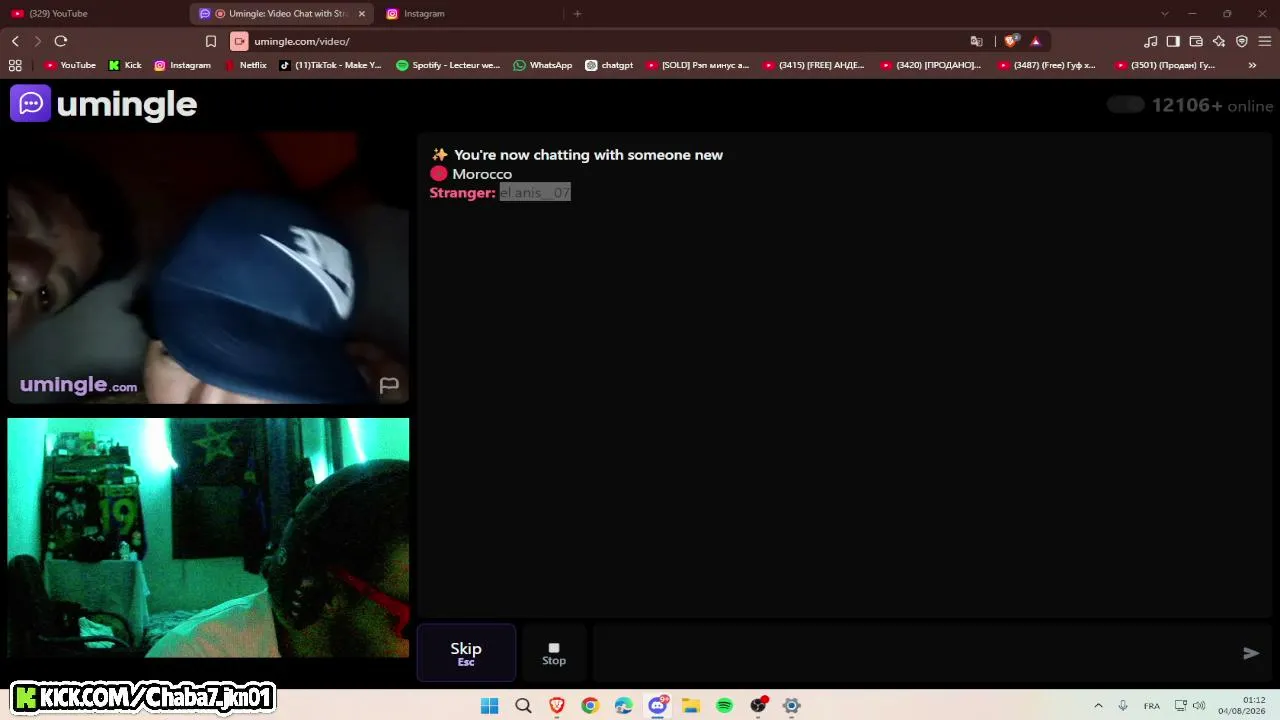Click the umingle.com/video/ address bar
Image resolution: width=1280 pixels, height=720 pixels.
(301, 41)
